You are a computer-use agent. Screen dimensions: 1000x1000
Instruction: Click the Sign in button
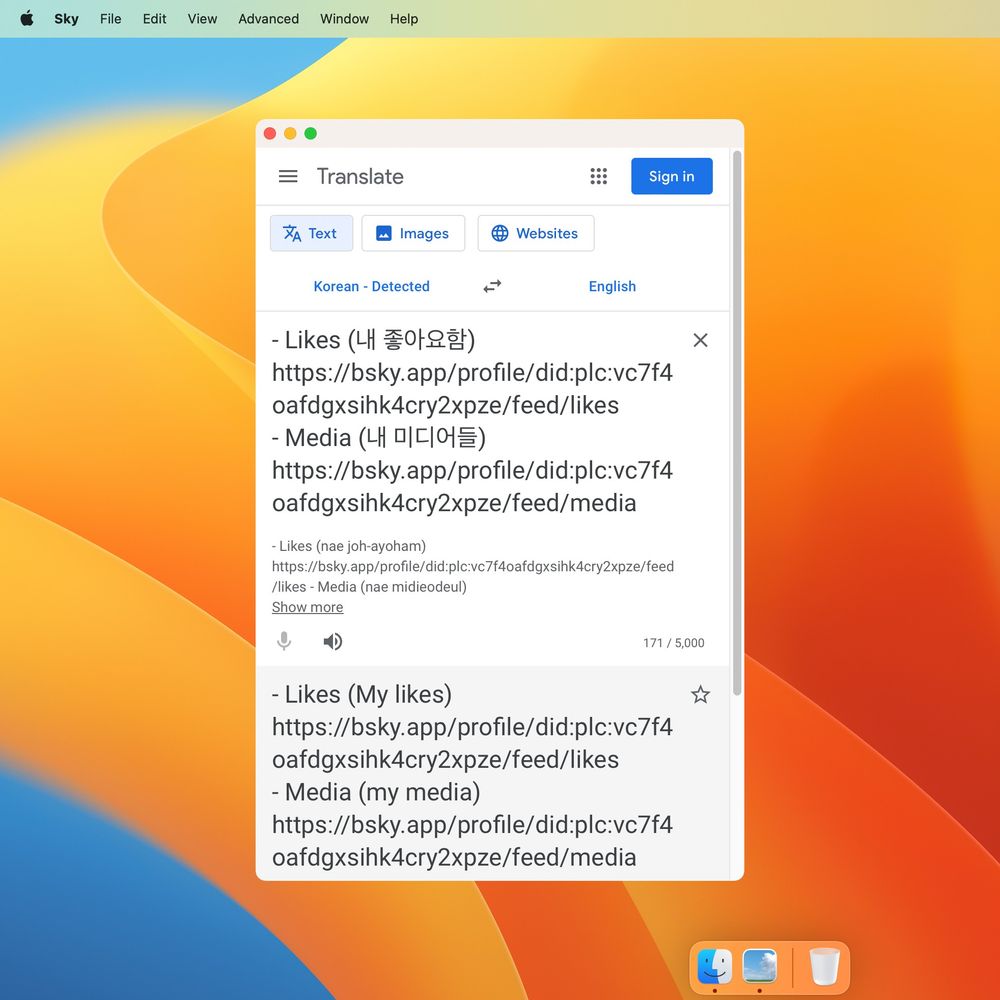click(672, 176)
